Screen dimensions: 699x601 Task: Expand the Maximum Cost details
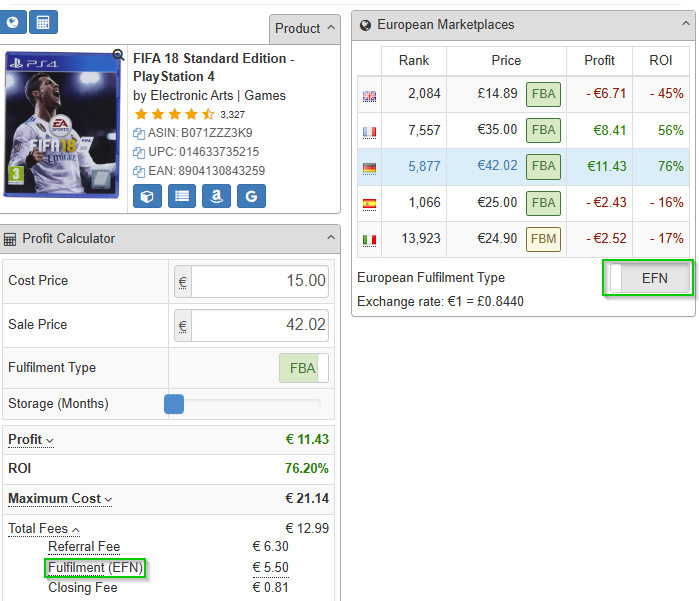[x=60, y=498]
